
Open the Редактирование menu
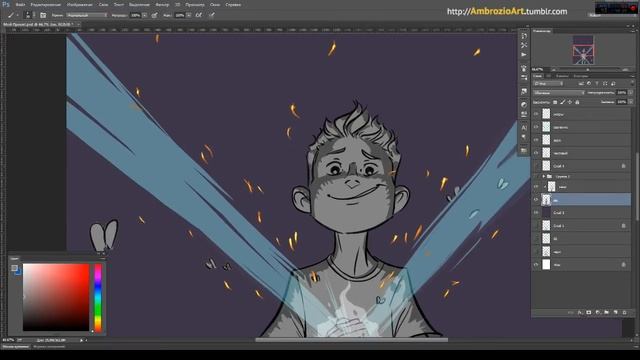click(45, 4)
